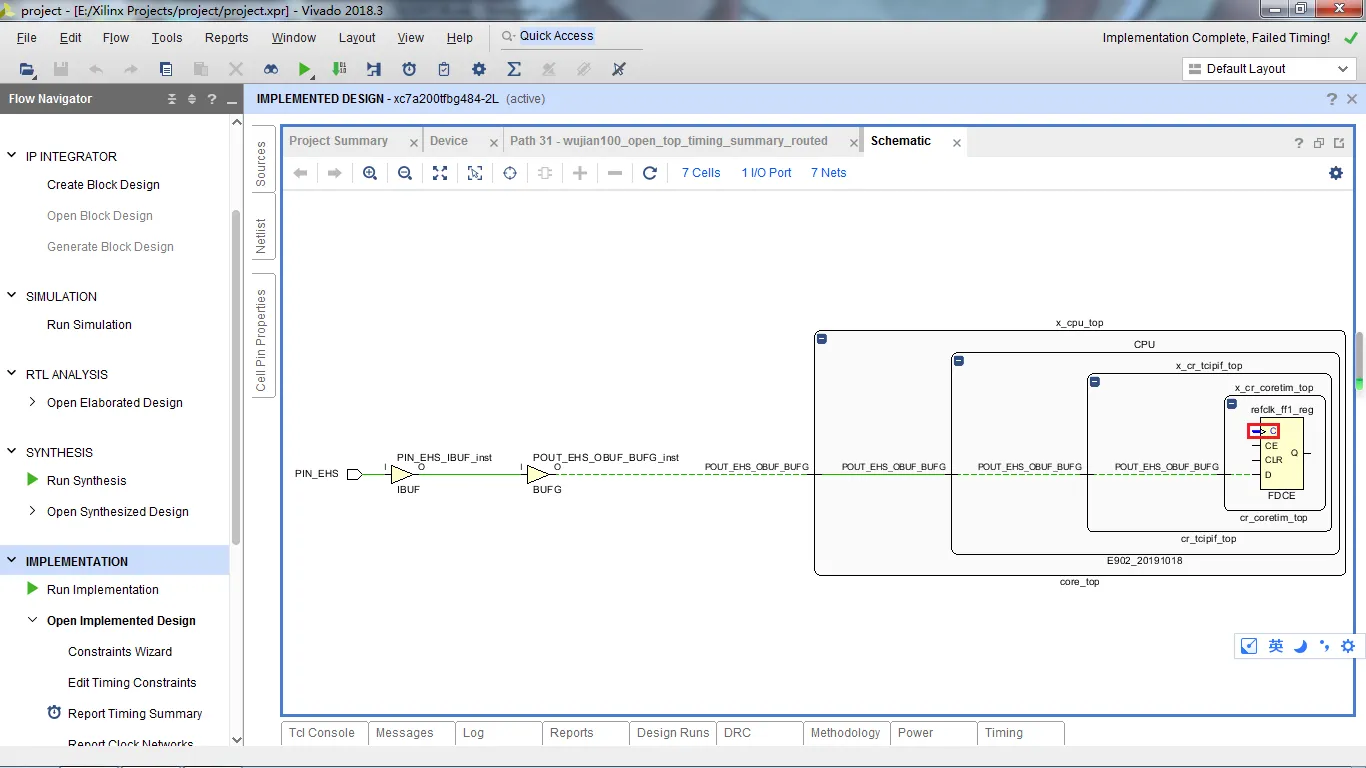Click the Auto-fit selection target icon

510,173
